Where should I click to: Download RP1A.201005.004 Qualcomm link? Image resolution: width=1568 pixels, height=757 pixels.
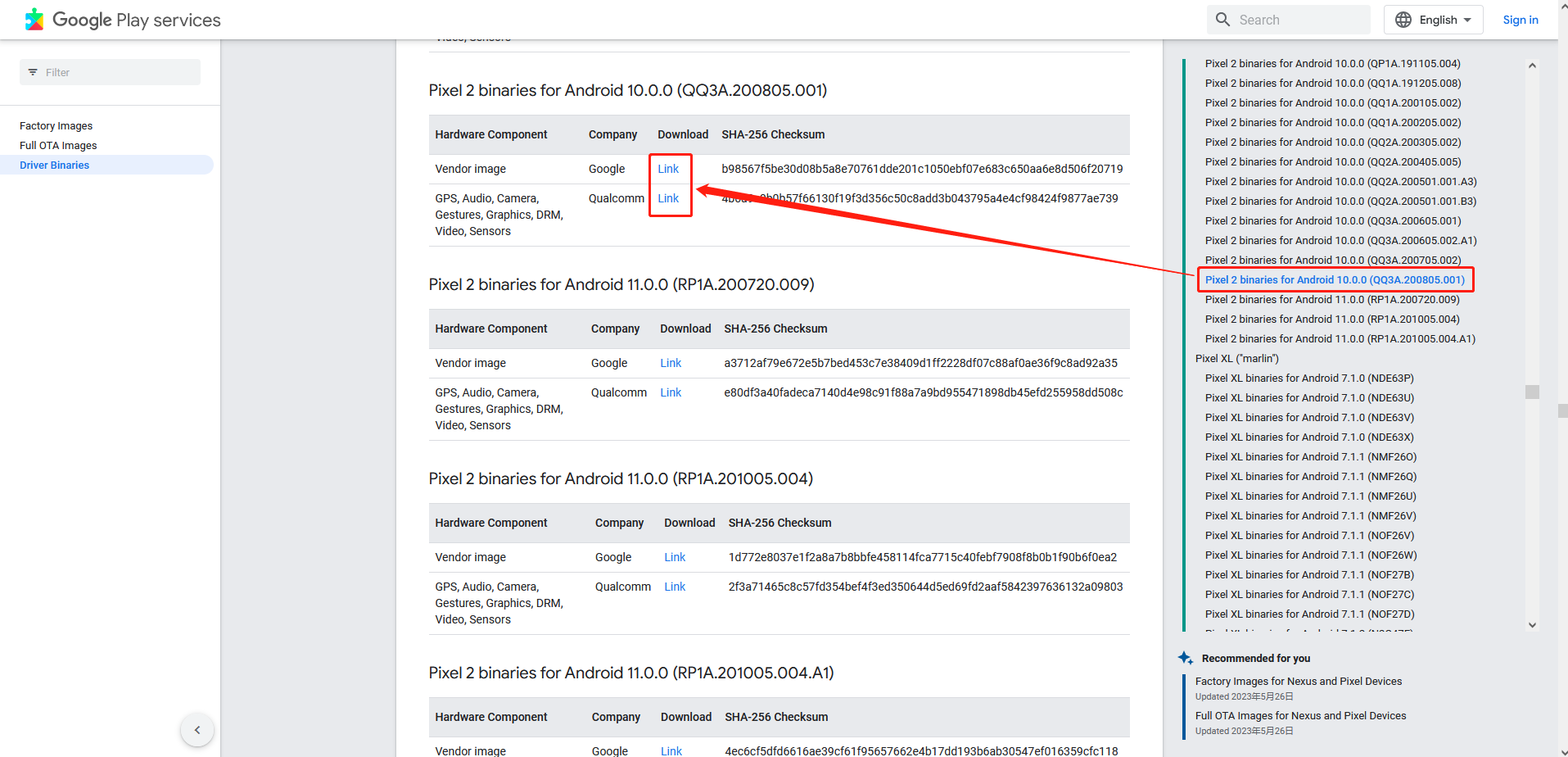click(675, 587)
